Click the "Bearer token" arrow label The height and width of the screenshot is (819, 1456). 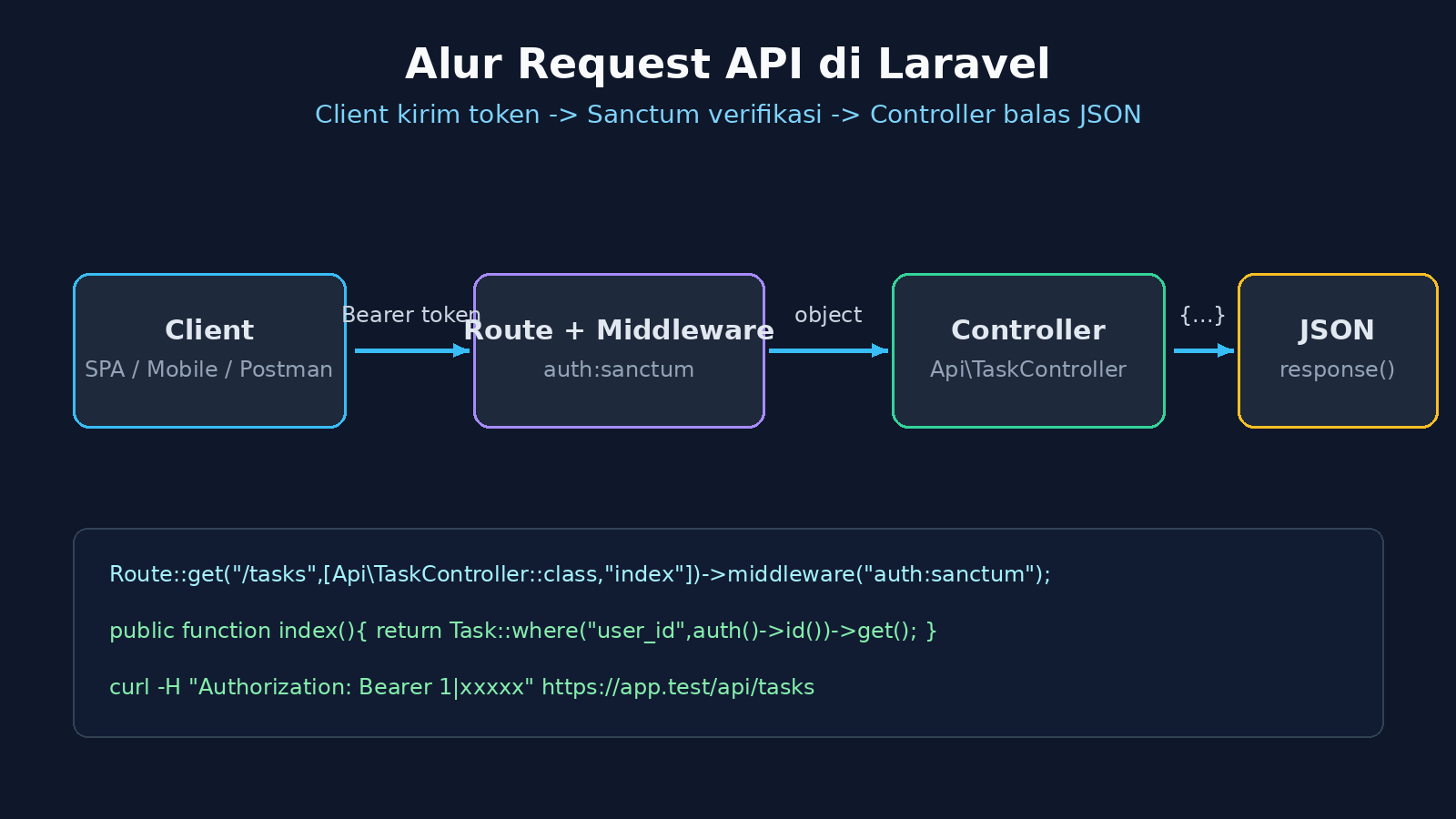[411, 315]
